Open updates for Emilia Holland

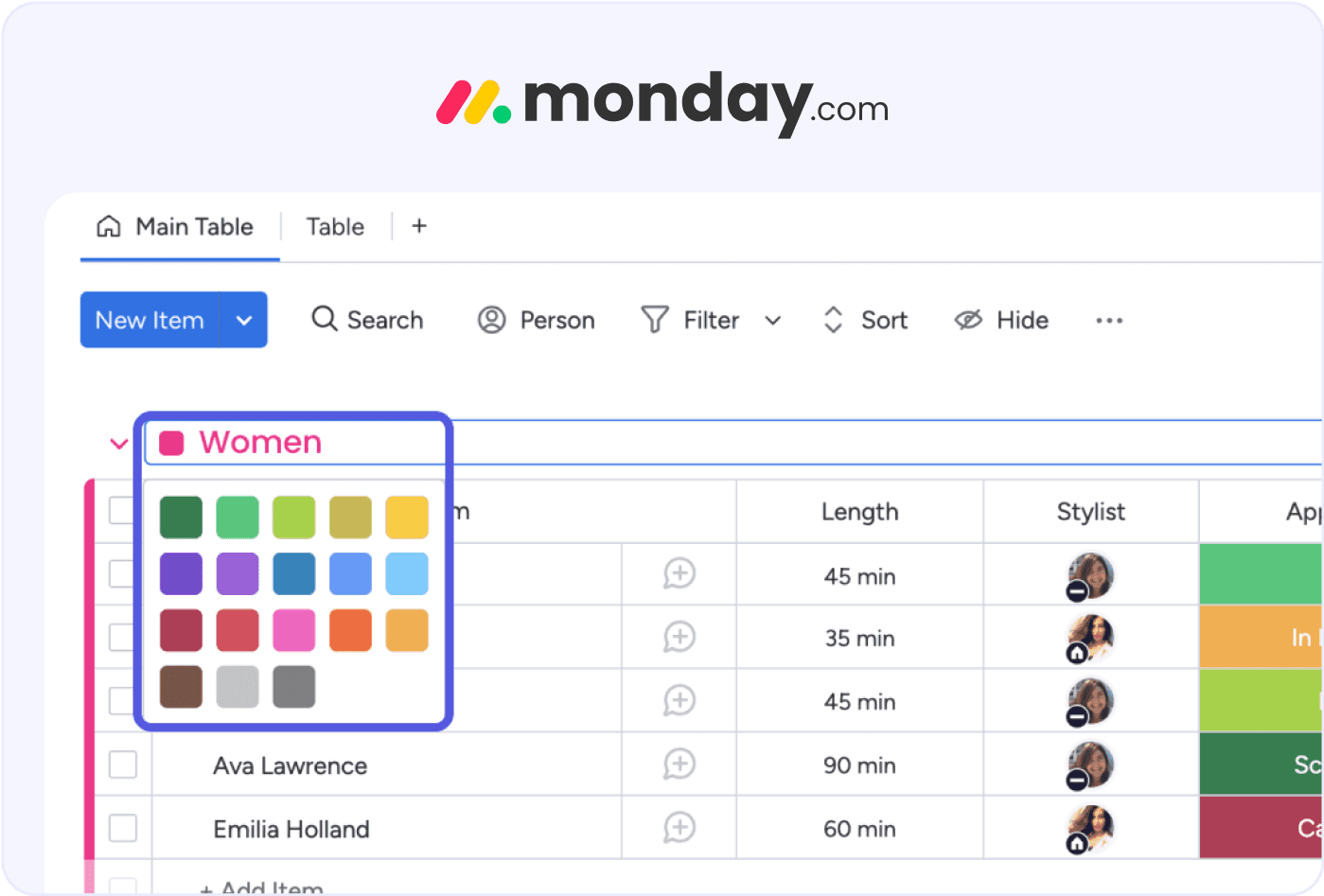point(680,827)
